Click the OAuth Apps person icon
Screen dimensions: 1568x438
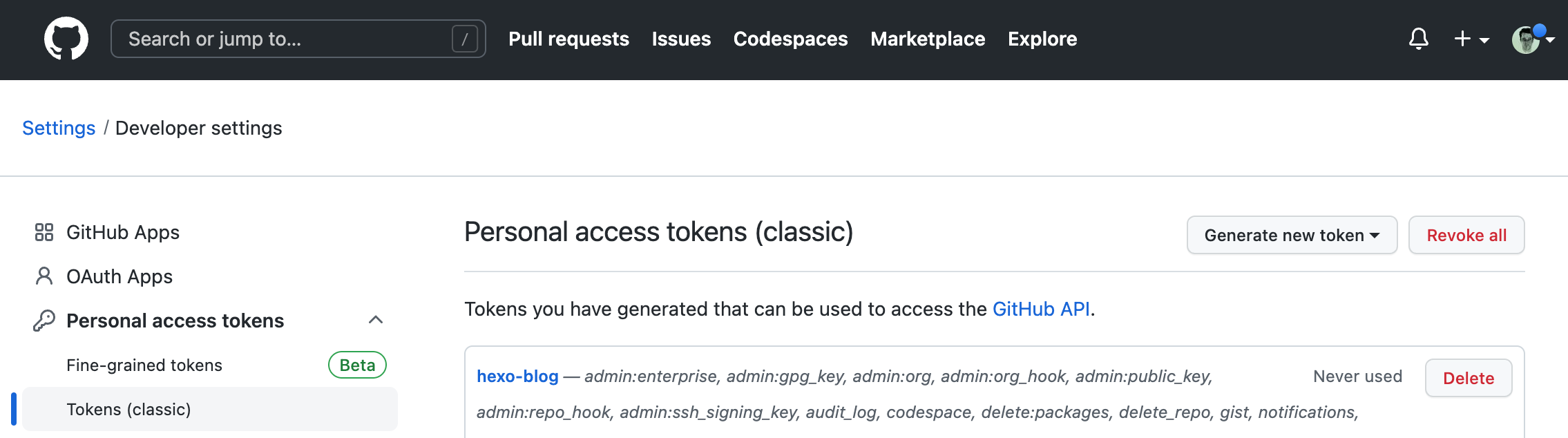pyautogui.click(x=44, y=276)
